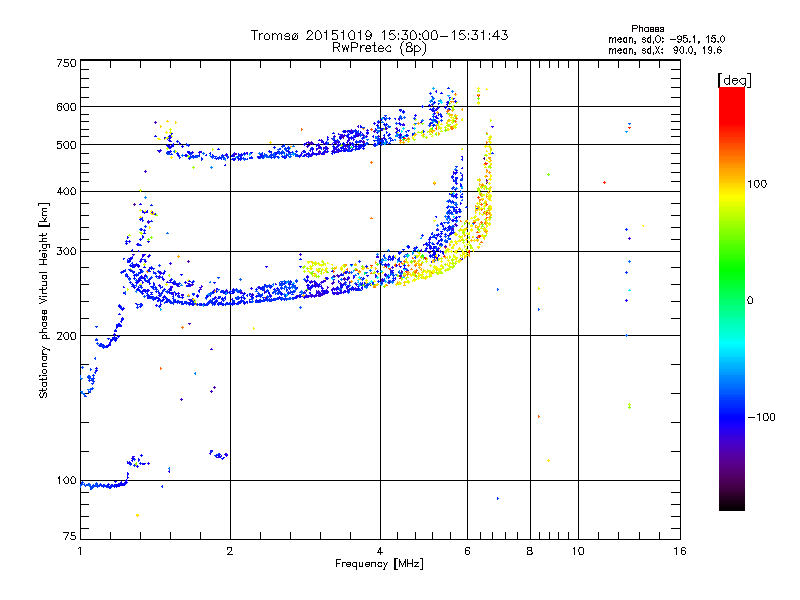Click the x-axis tick label '8'
This screenshot has width=800, height=600.
pos(530,551)
